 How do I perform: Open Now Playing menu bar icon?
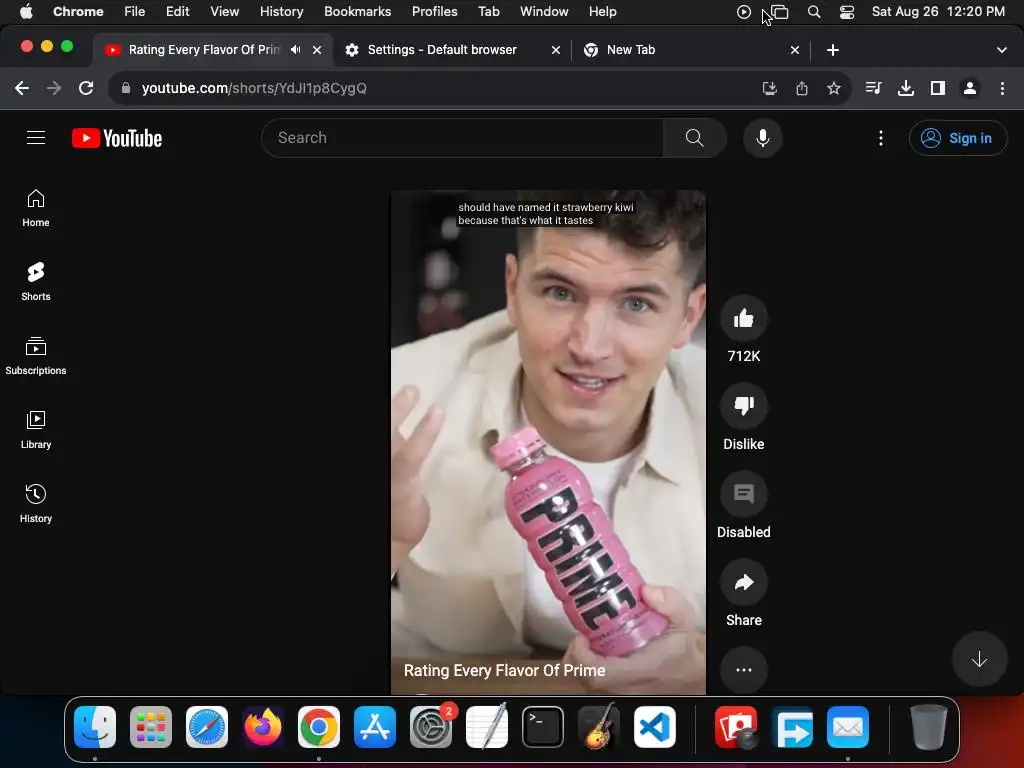pos(744,12)
